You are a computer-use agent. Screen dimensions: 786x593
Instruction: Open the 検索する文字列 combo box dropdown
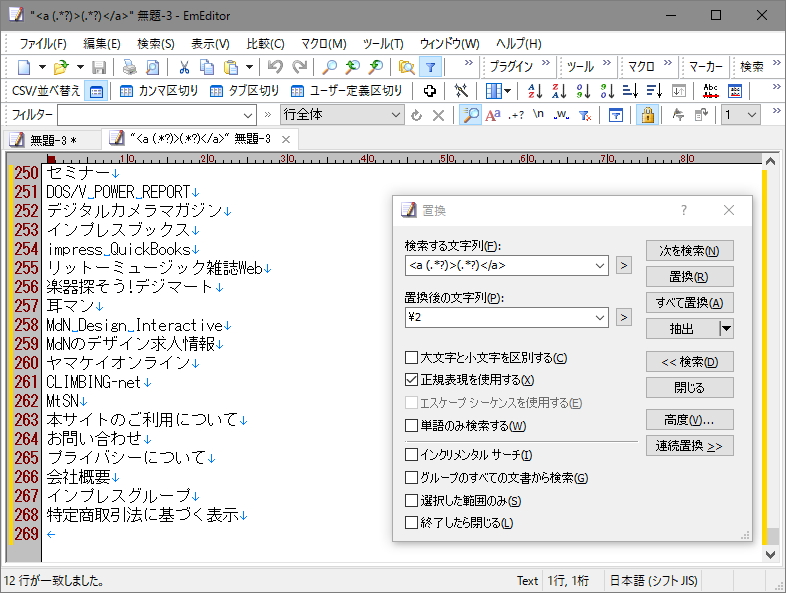[600, 266]
